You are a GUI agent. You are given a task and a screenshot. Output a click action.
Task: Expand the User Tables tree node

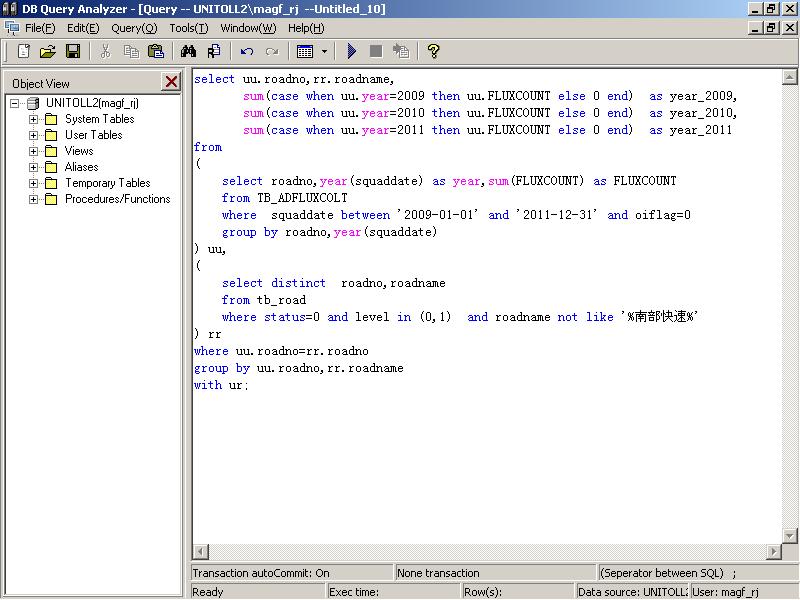click(31, 135)
